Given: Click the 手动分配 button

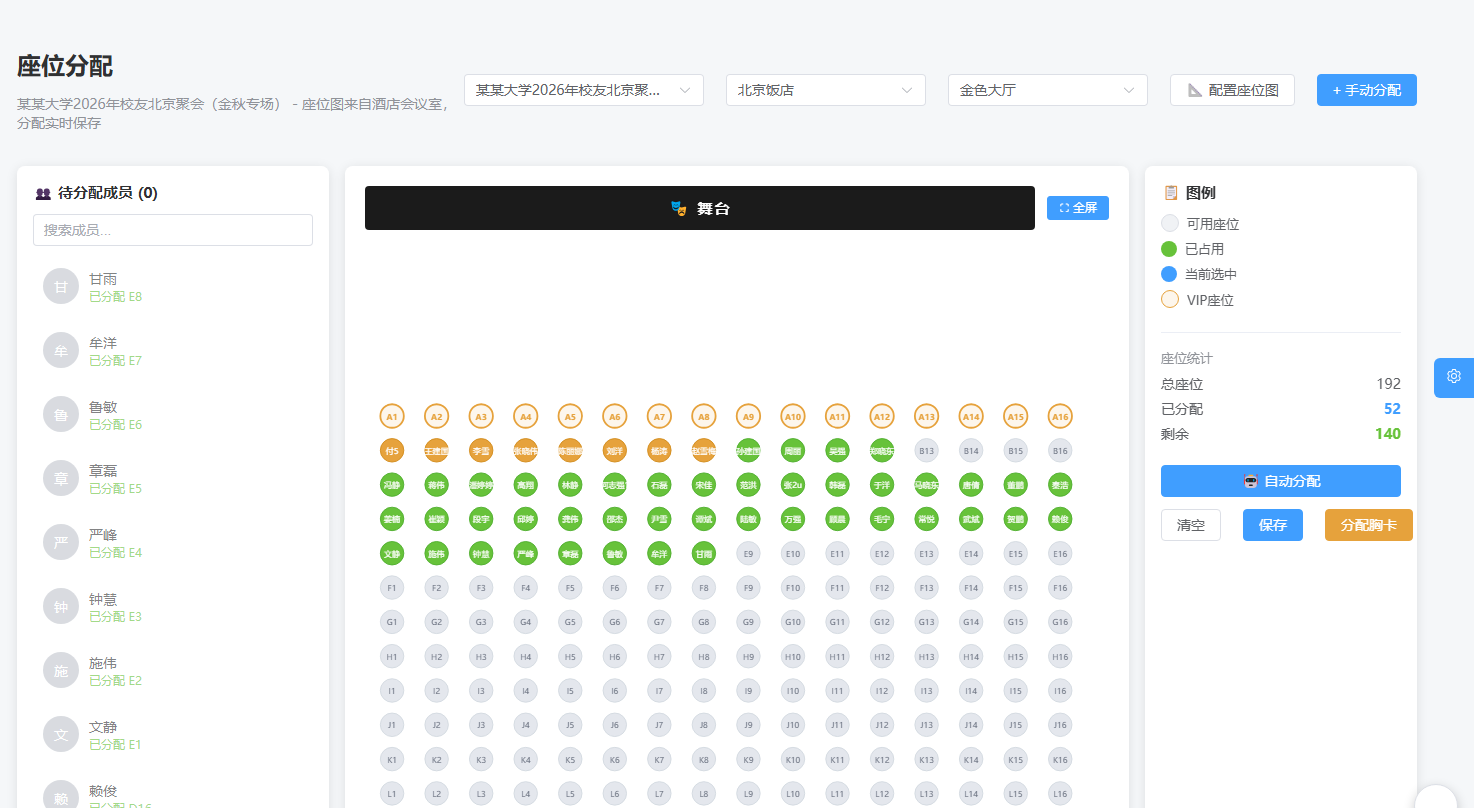Looking at the screenshot, I should click(x=1367, y=90).
